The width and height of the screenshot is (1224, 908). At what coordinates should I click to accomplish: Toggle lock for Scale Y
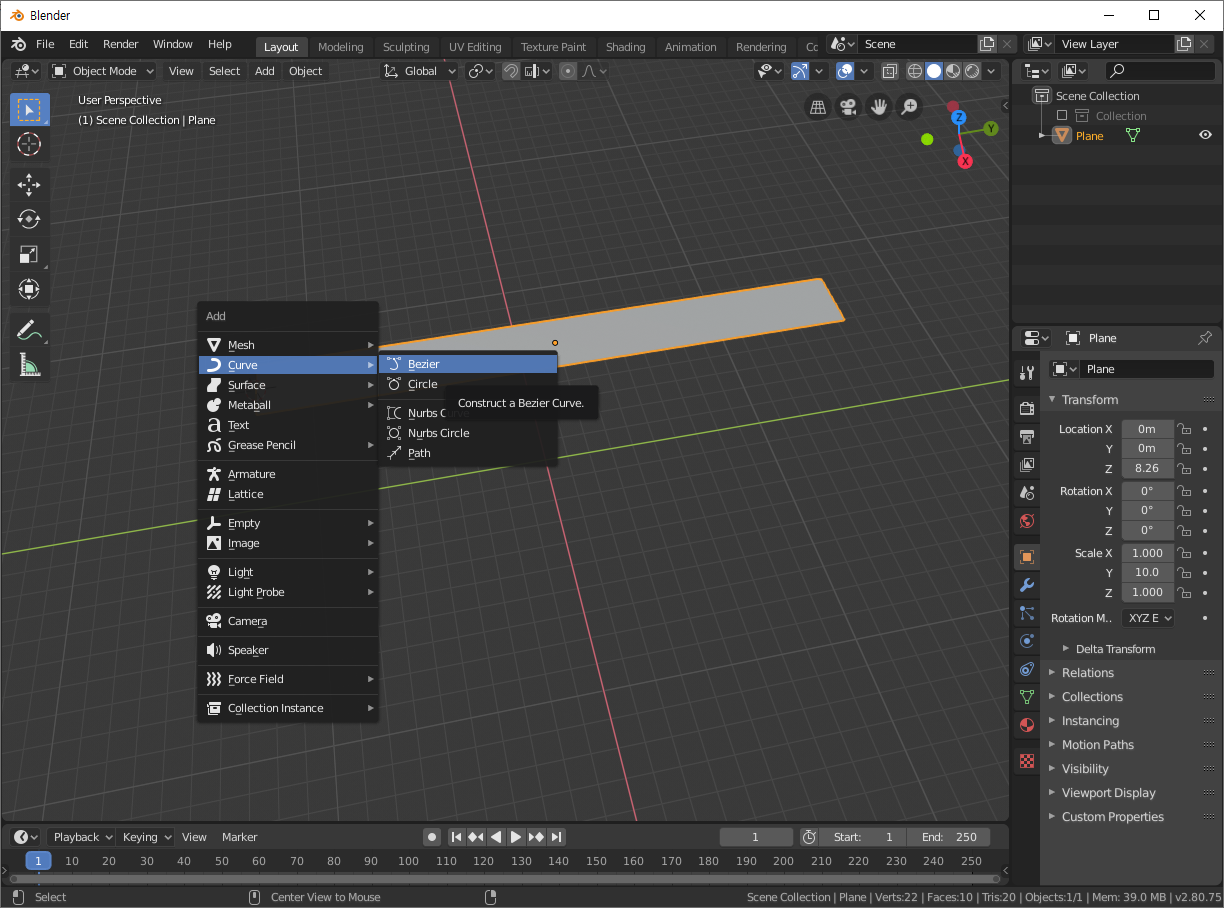(x=1184, y=573)
